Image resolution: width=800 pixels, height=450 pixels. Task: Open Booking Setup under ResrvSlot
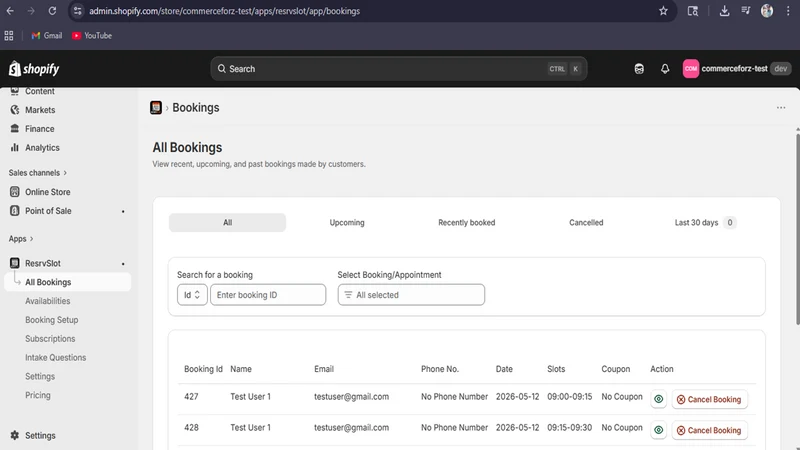pos(52,320)
